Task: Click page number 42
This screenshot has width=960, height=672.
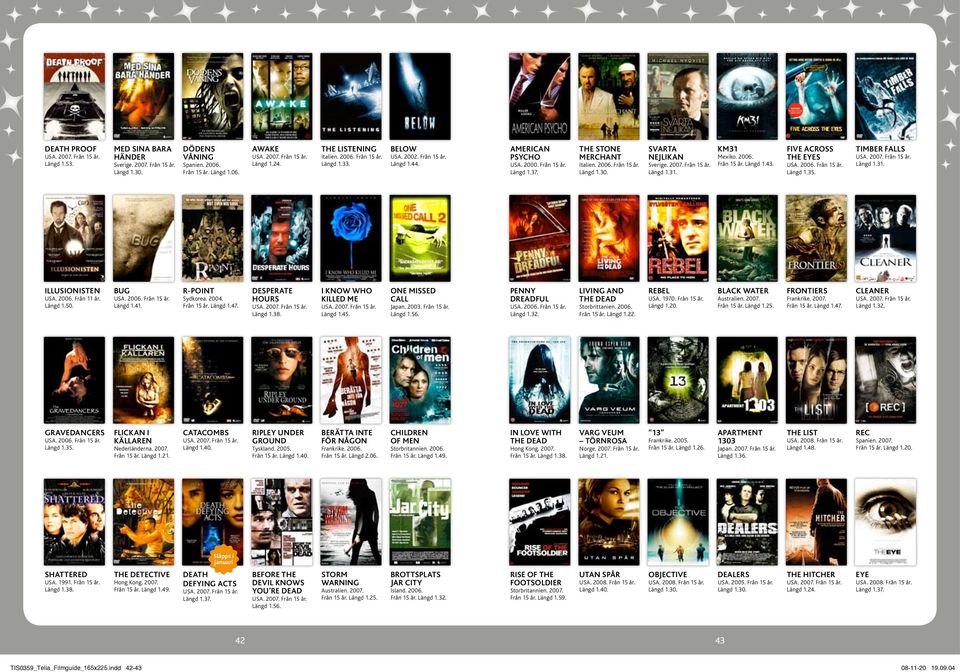Action: [x=240, y=640]
